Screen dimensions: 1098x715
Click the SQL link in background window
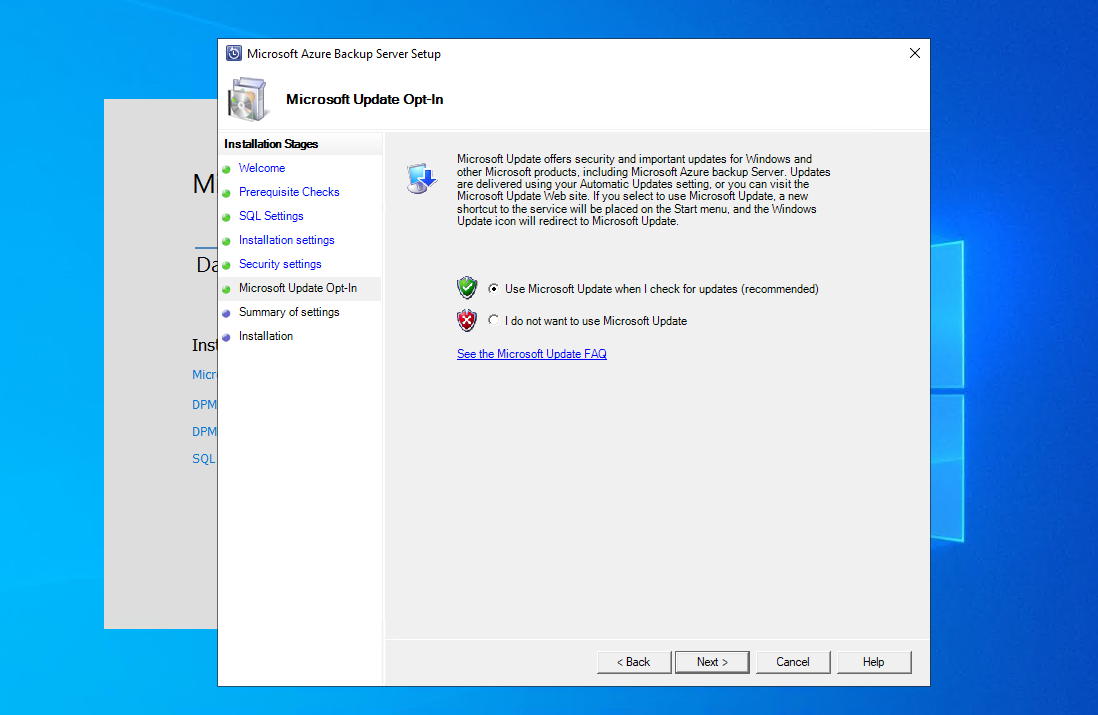point(204,459)
